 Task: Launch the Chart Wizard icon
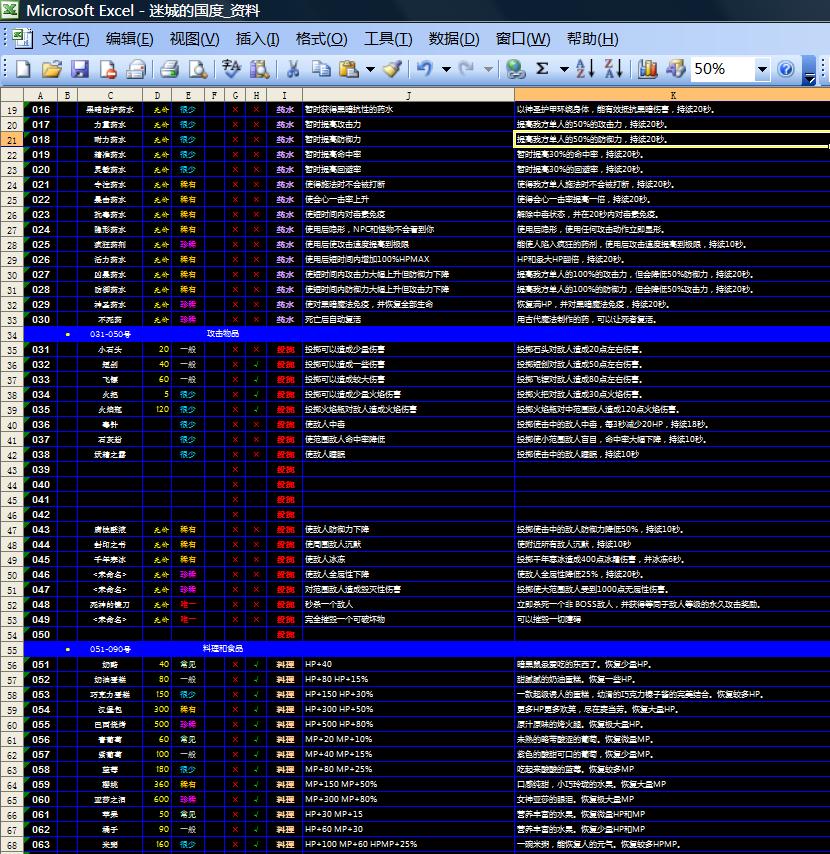648,69
